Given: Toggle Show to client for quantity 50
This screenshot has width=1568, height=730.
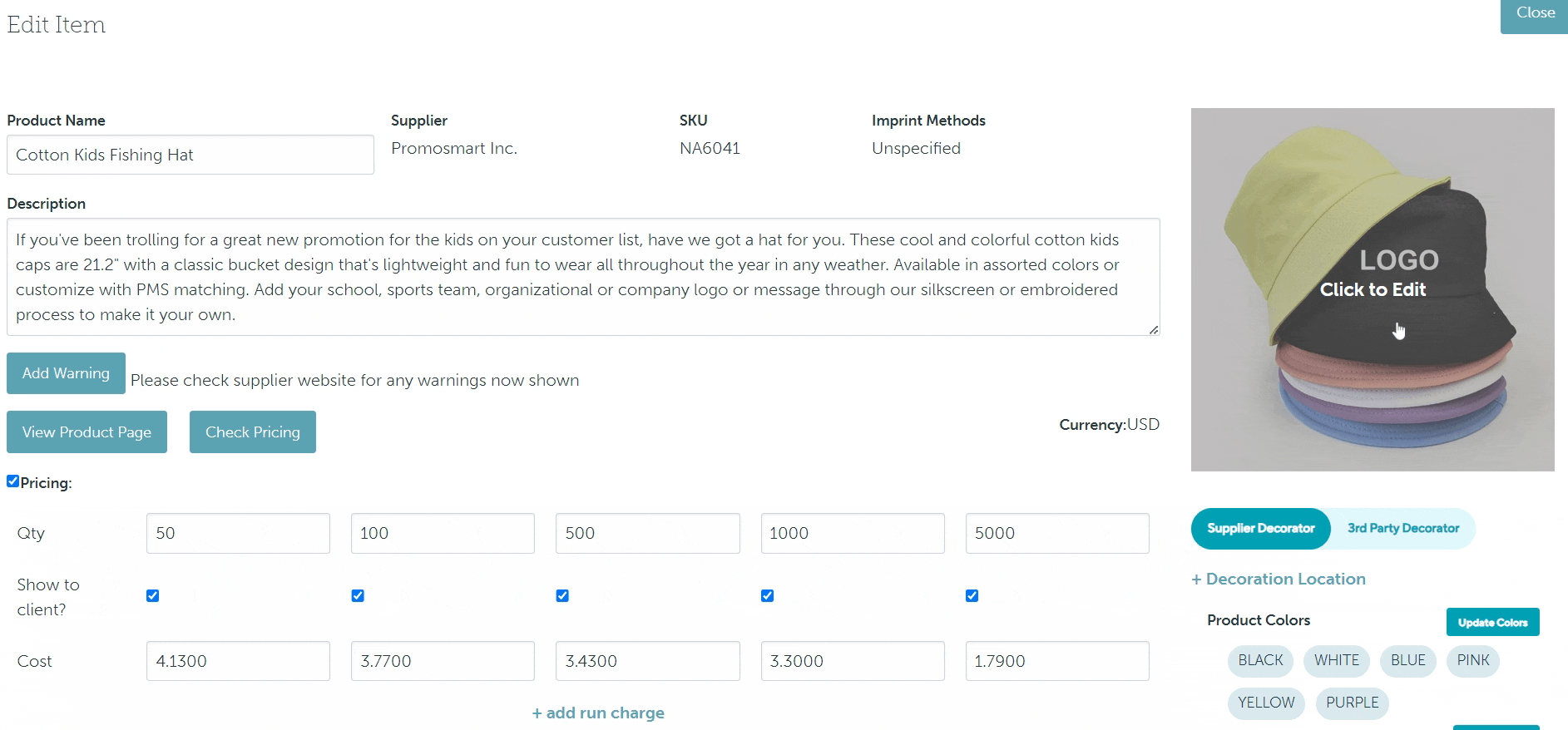Looking at the screenshot, I should (152, 596).
